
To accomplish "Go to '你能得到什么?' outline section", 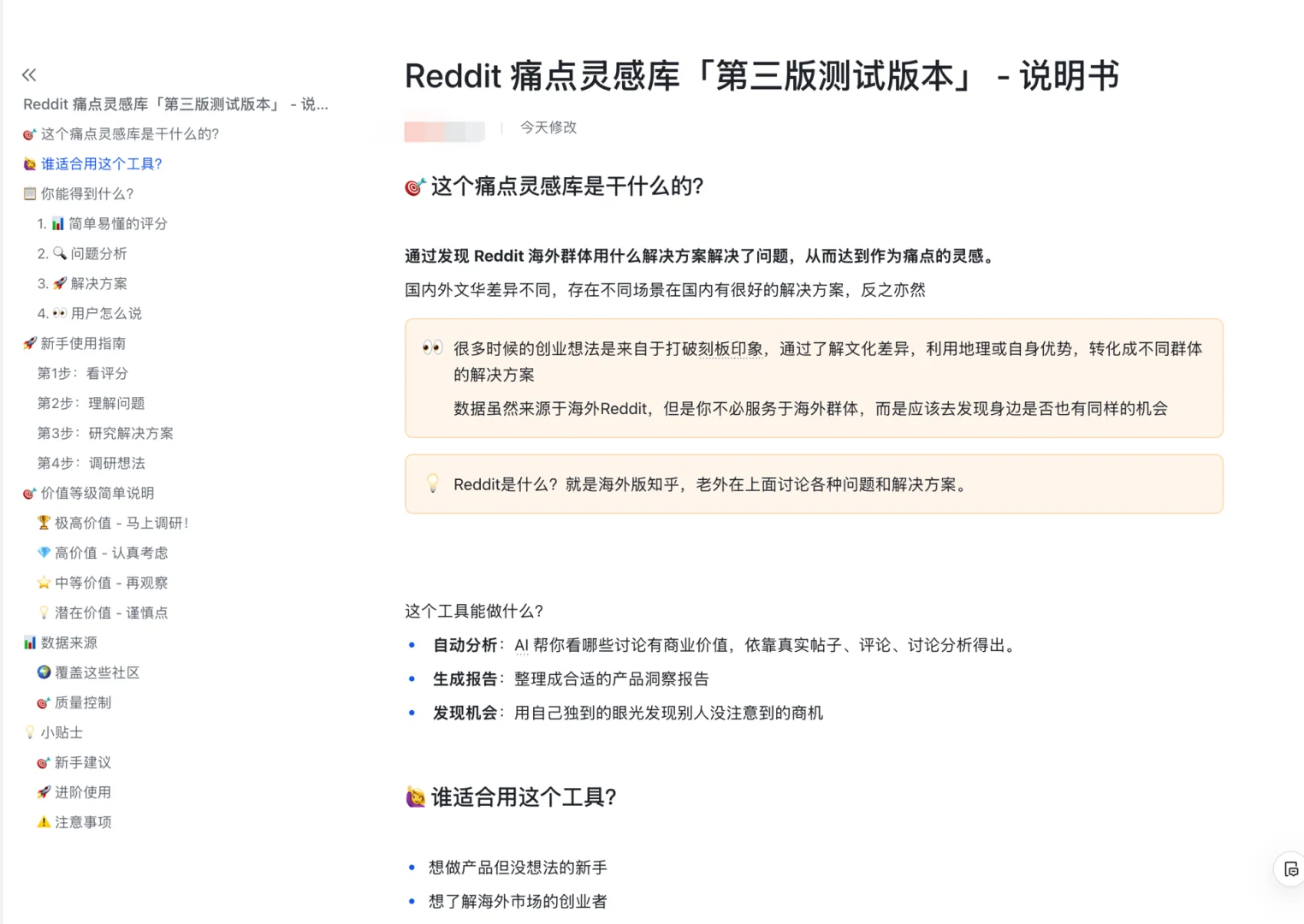I will click(79, 194).
